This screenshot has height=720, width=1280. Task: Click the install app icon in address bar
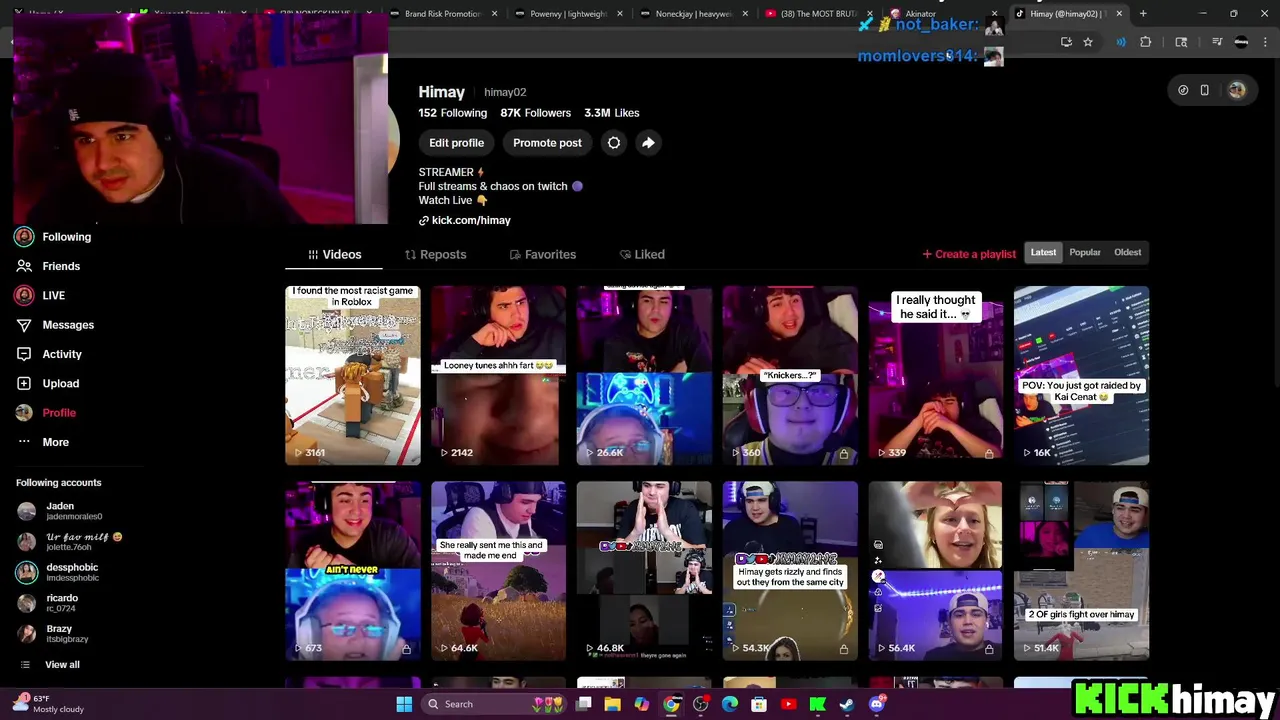(x=1066, y=42)
